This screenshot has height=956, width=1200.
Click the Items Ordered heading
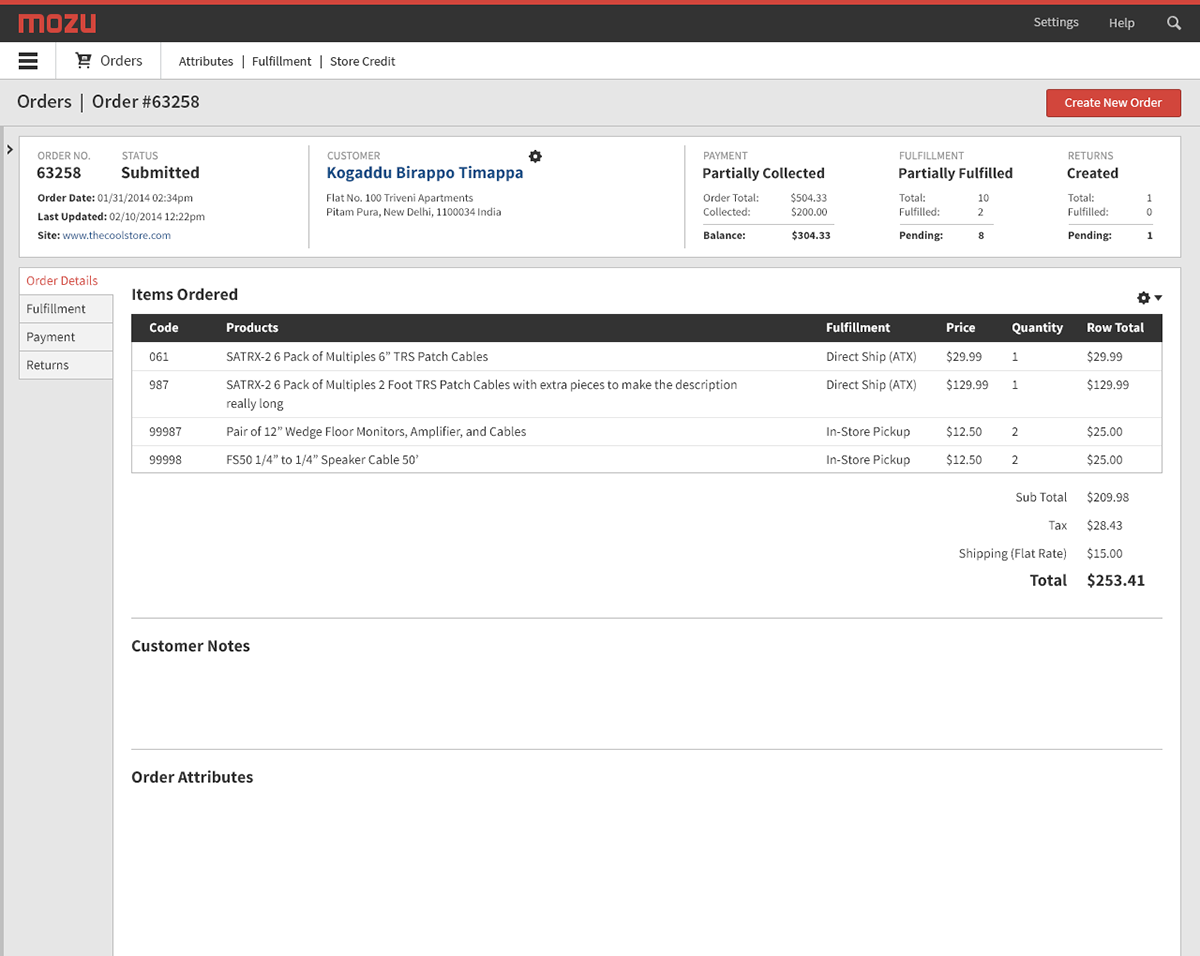click(184, 294)
